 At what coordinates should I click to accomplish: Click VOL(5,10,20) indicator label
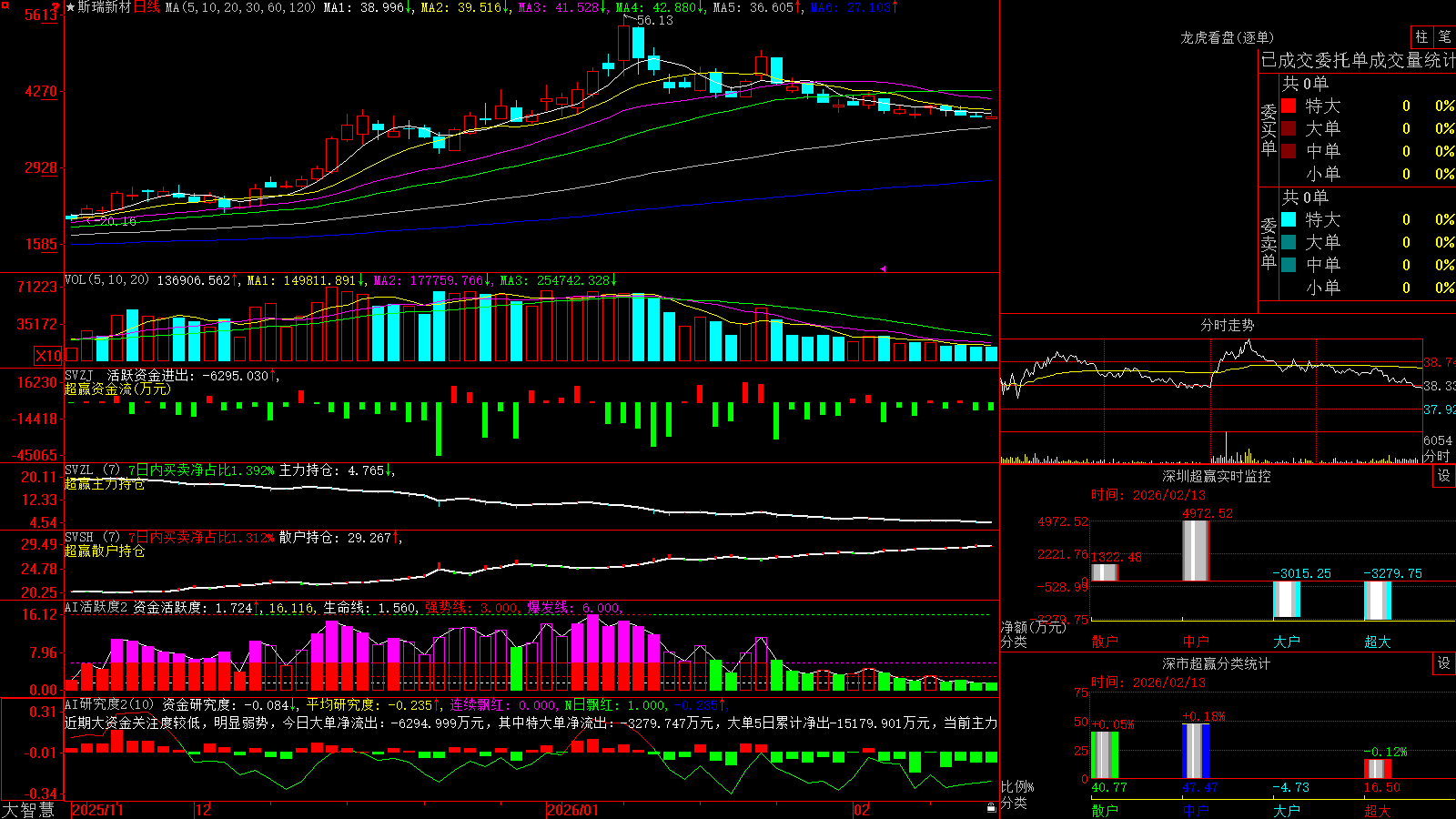107,279
